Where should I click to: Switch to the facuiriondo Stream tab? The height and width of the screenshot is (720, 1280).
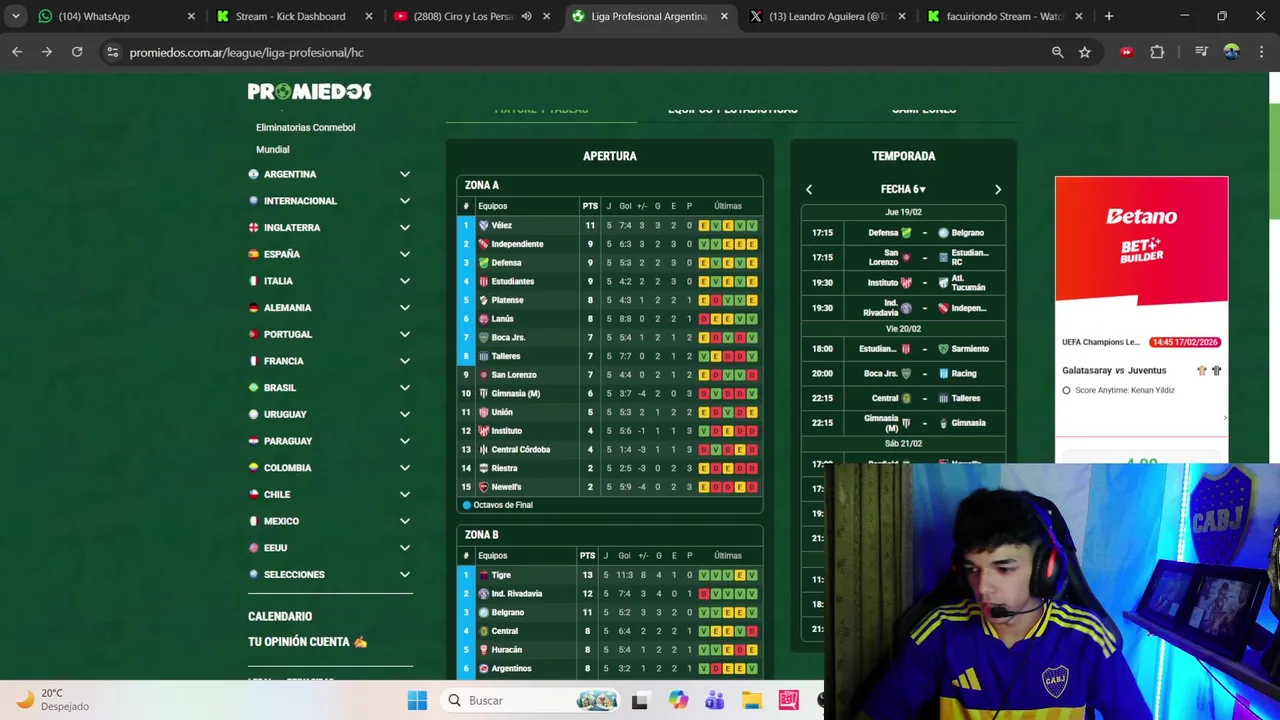click(1003, 16)
